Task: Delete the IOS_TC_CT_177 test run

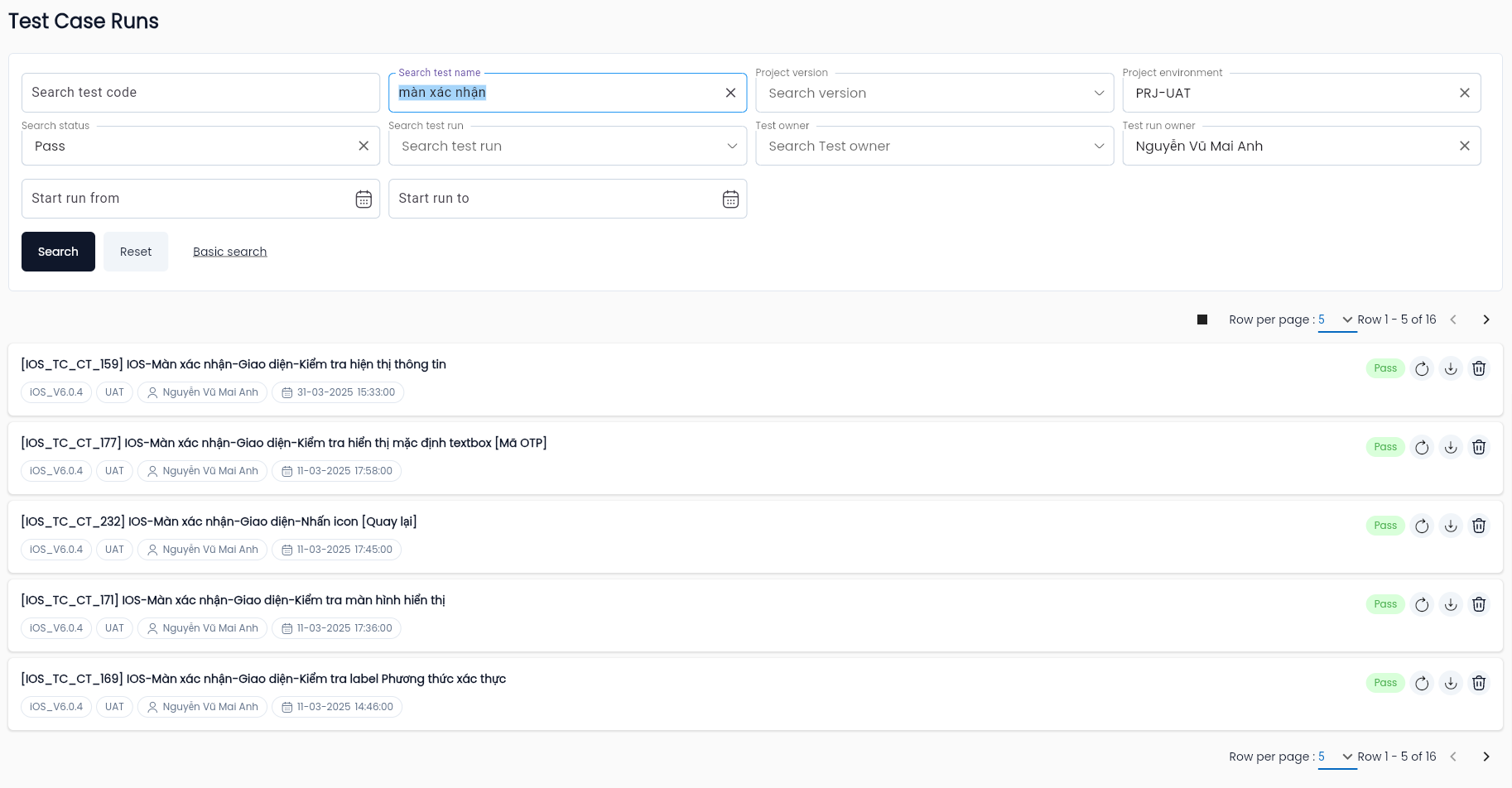Action: (1479, 448)
